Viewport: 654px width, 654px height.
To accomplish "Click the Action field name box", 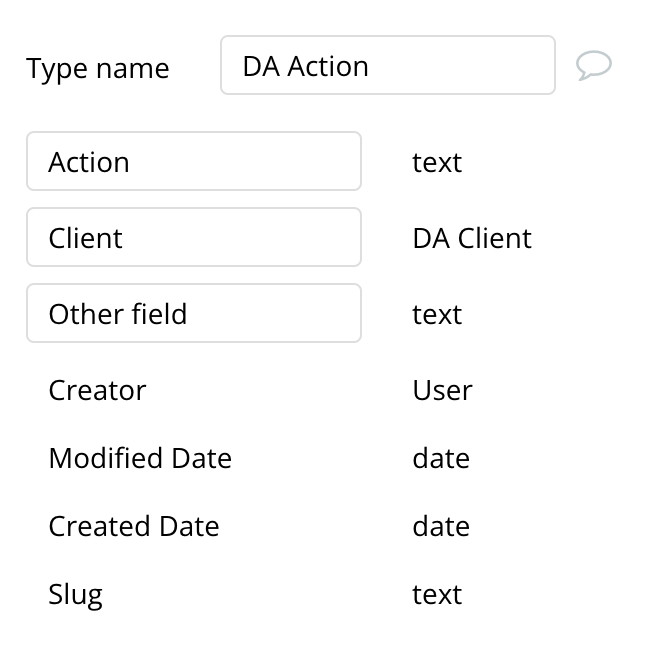I will pos(194,161).
